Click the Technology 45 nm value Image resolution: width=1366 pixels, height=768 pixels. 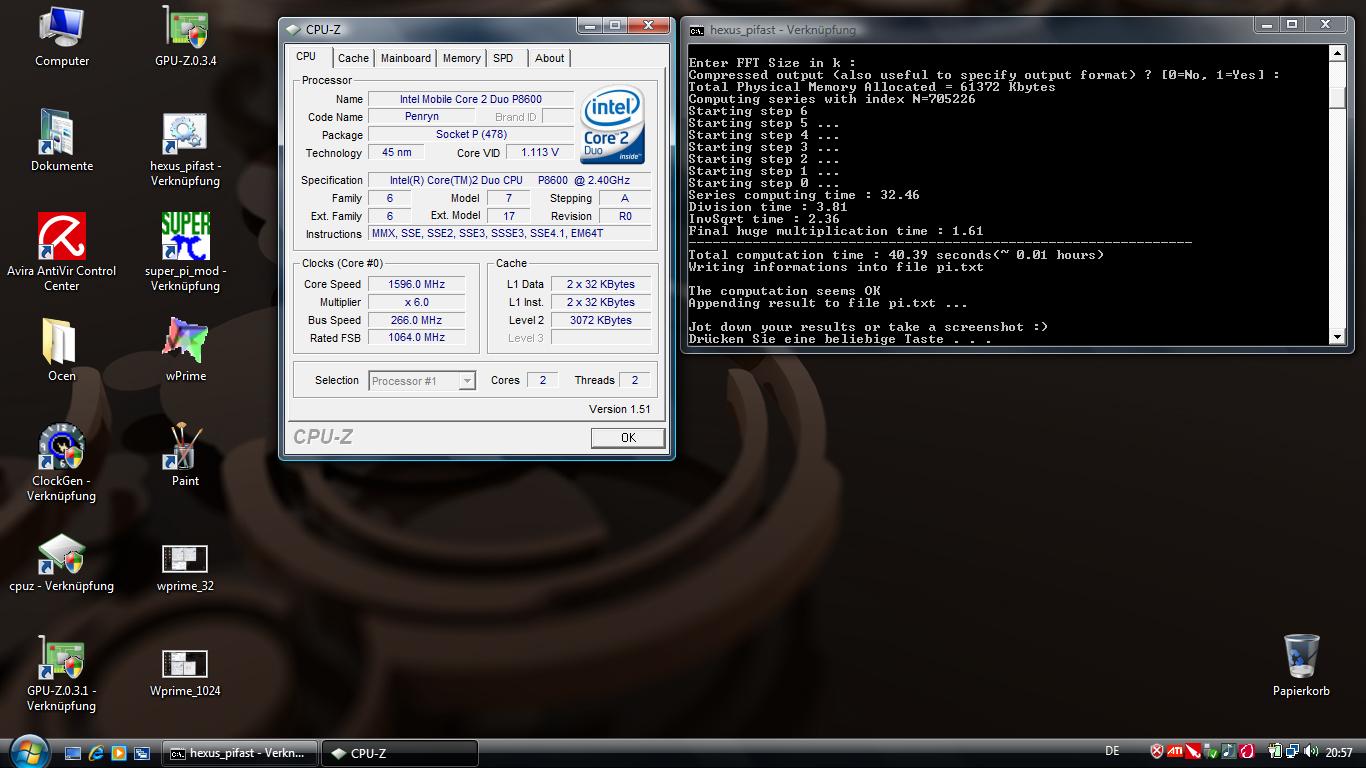point(396,153)
